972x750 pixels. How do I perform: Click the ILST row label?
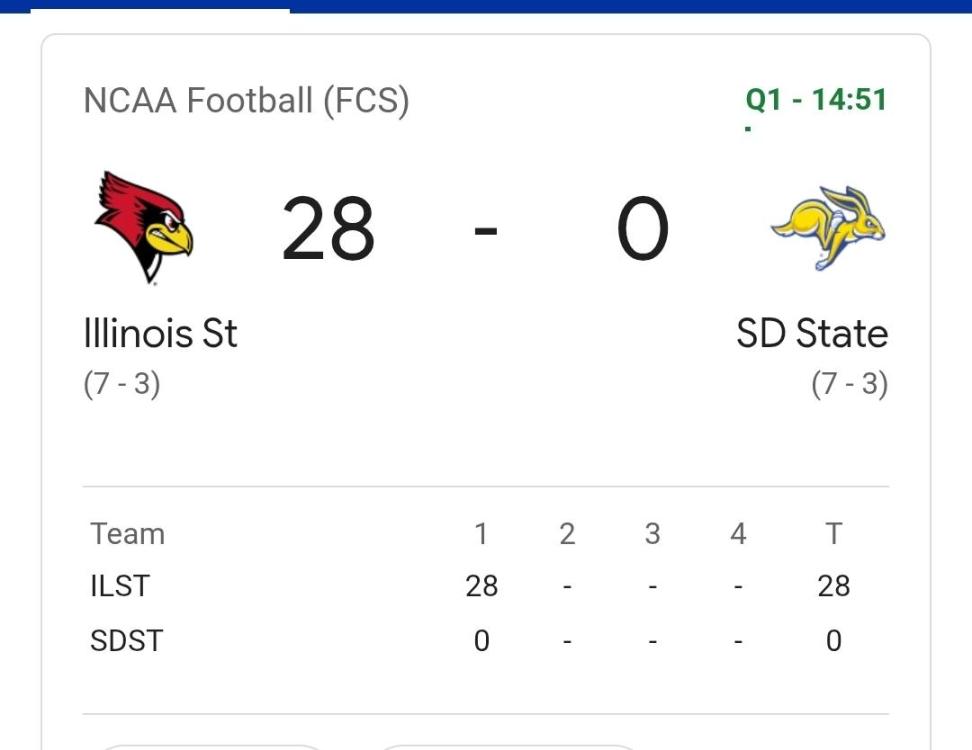[120, 586]
